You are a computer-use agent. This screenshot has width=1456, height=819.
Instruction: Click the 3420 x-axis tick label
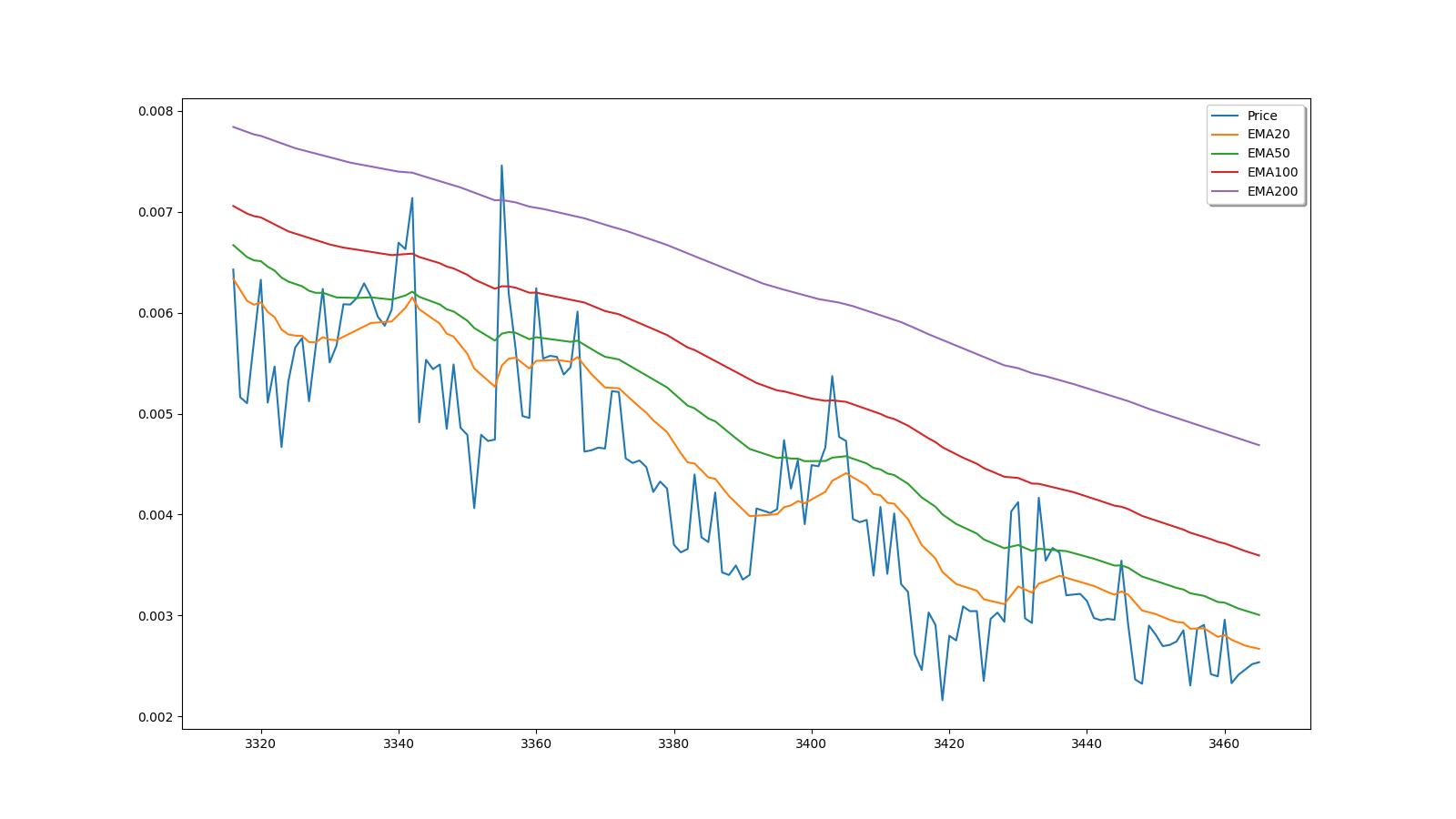click(x=949, y=743)
